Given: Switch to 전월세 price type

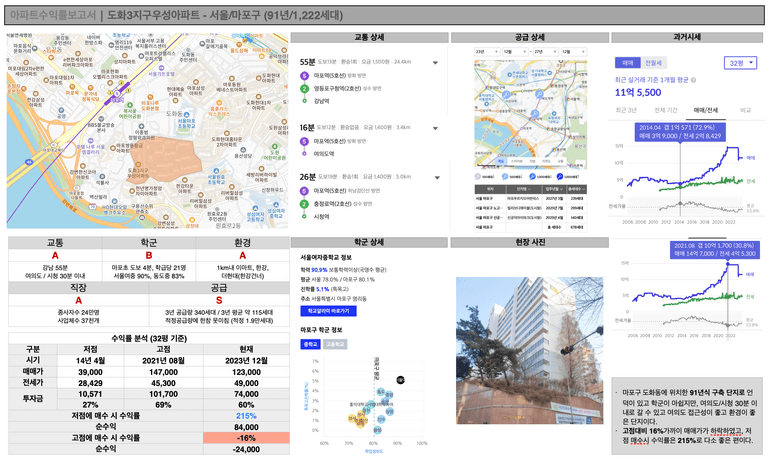Looking at the screenshot, I should pyautogui.click(x=653, y=63).
